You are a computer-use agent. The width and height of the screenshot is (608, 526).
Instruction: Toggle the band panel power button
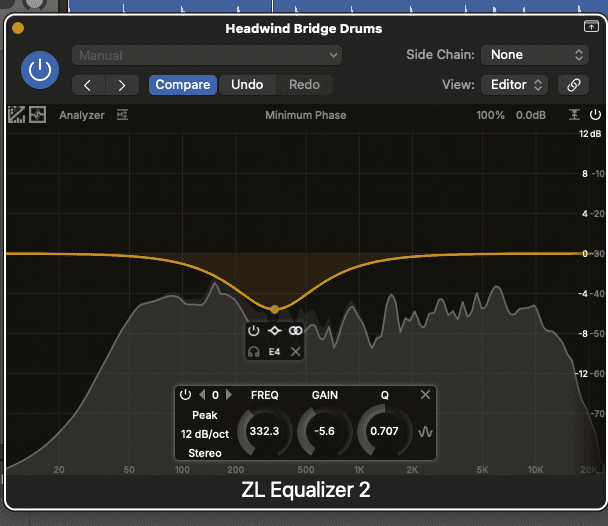point(185,395)
